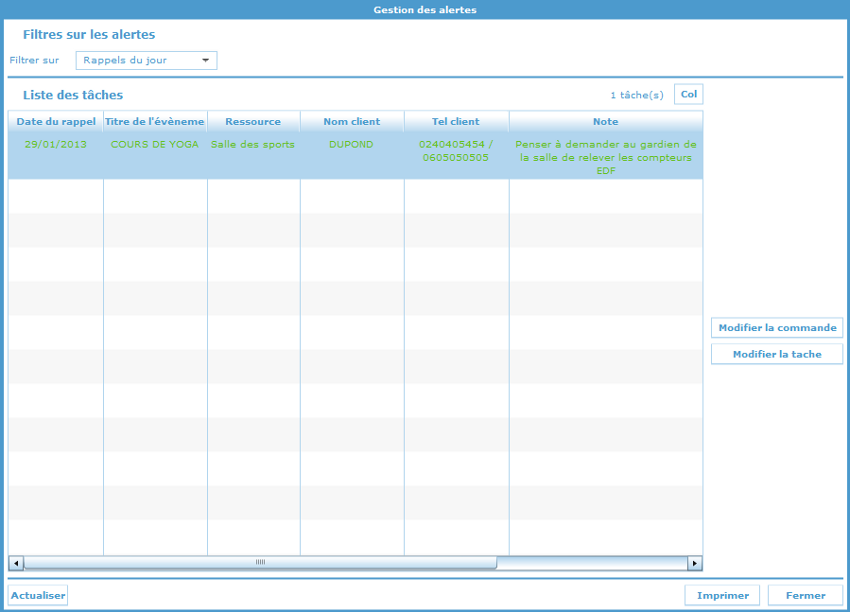Screen dimensions: 850x612
Task: Click the Col button
Action: coord(688,94)
